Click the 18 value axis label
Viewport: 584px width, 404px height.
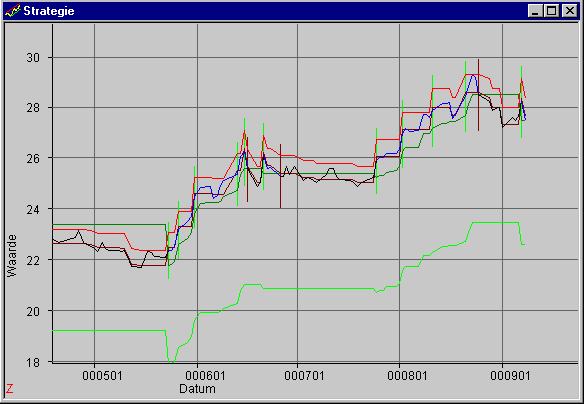[34, 362]
